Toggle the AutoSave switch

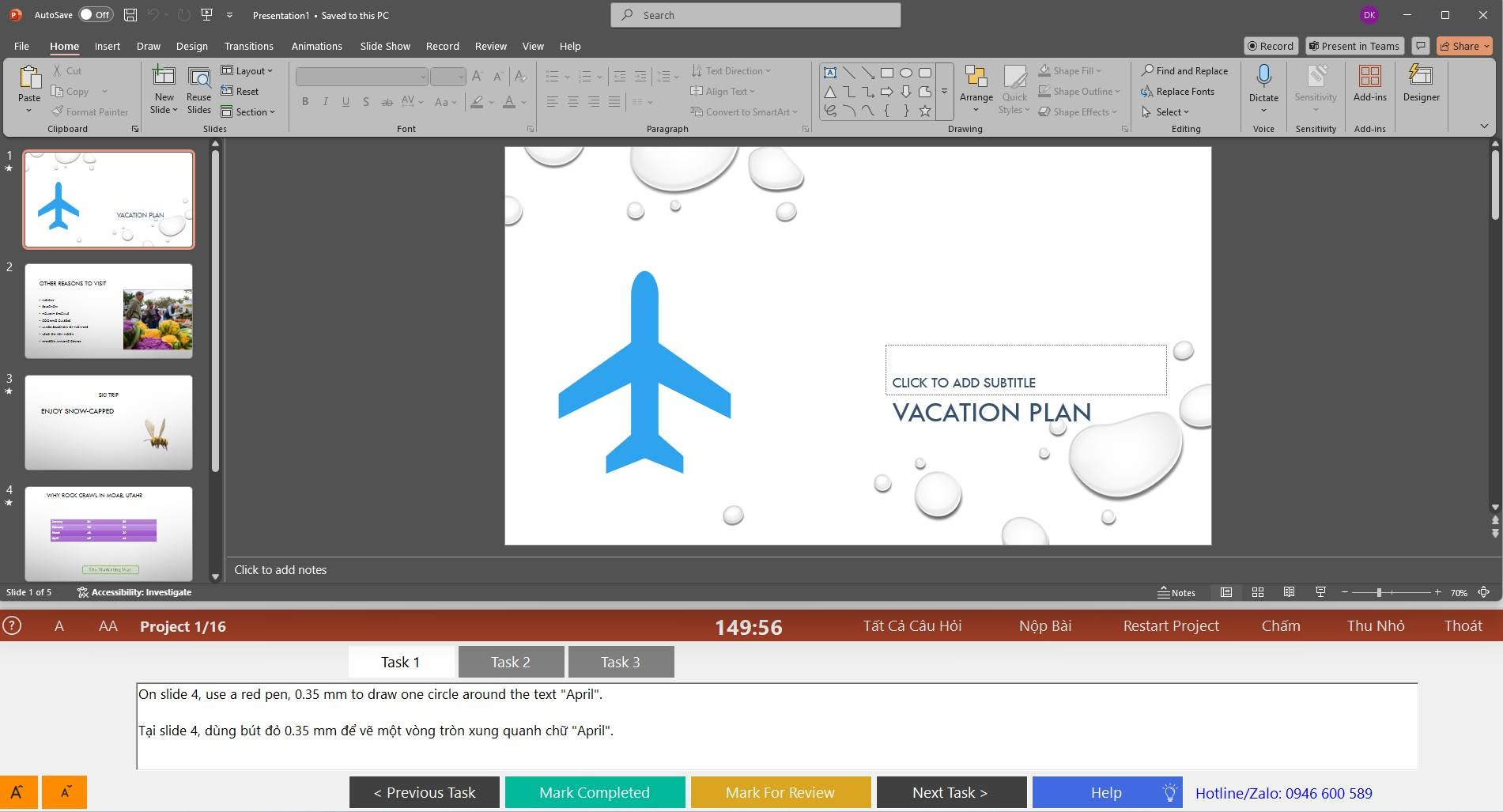(x=96, y=15)
